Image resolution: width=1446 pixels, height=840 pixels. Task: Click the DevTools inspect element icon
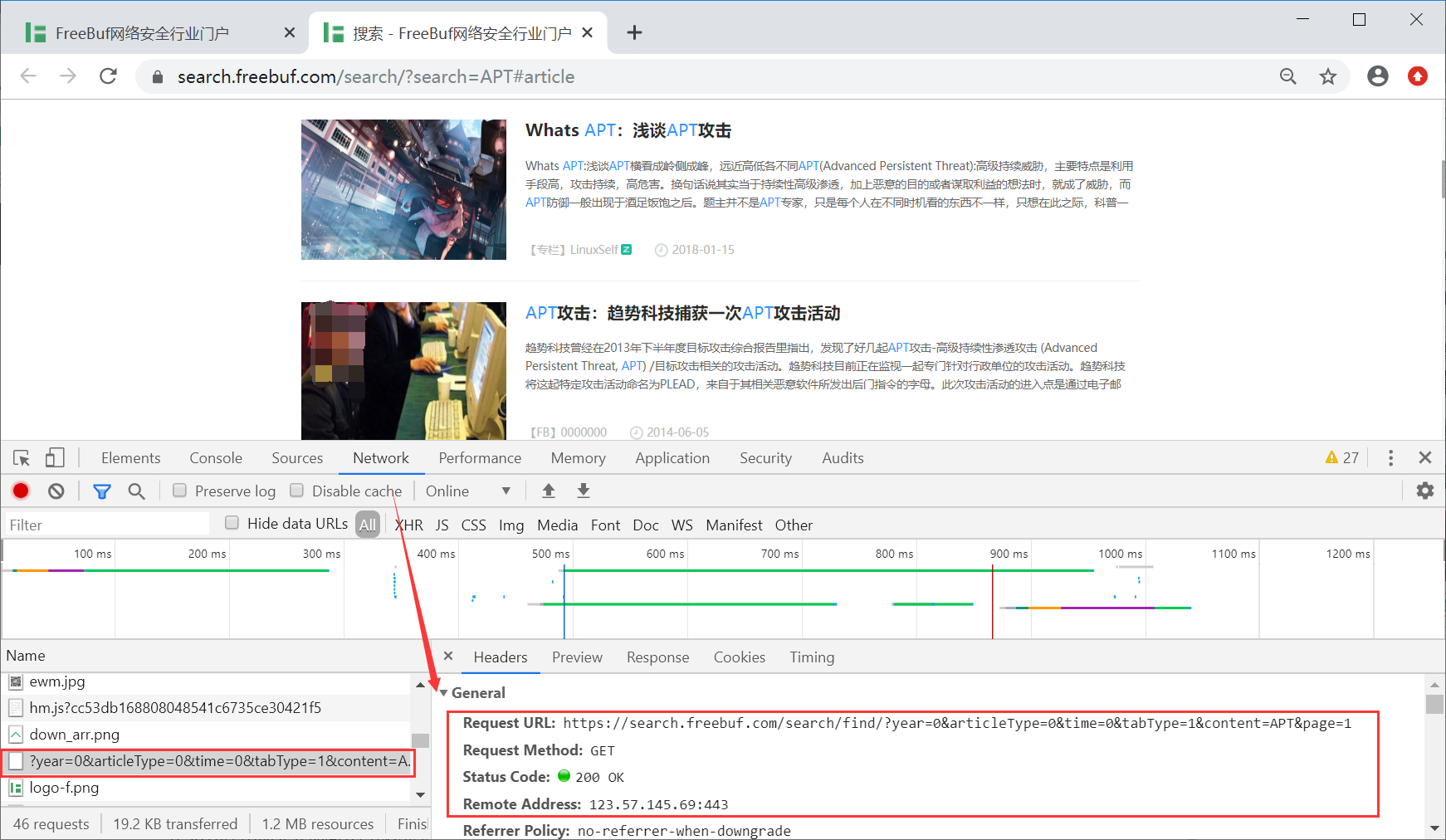[22, 458]
